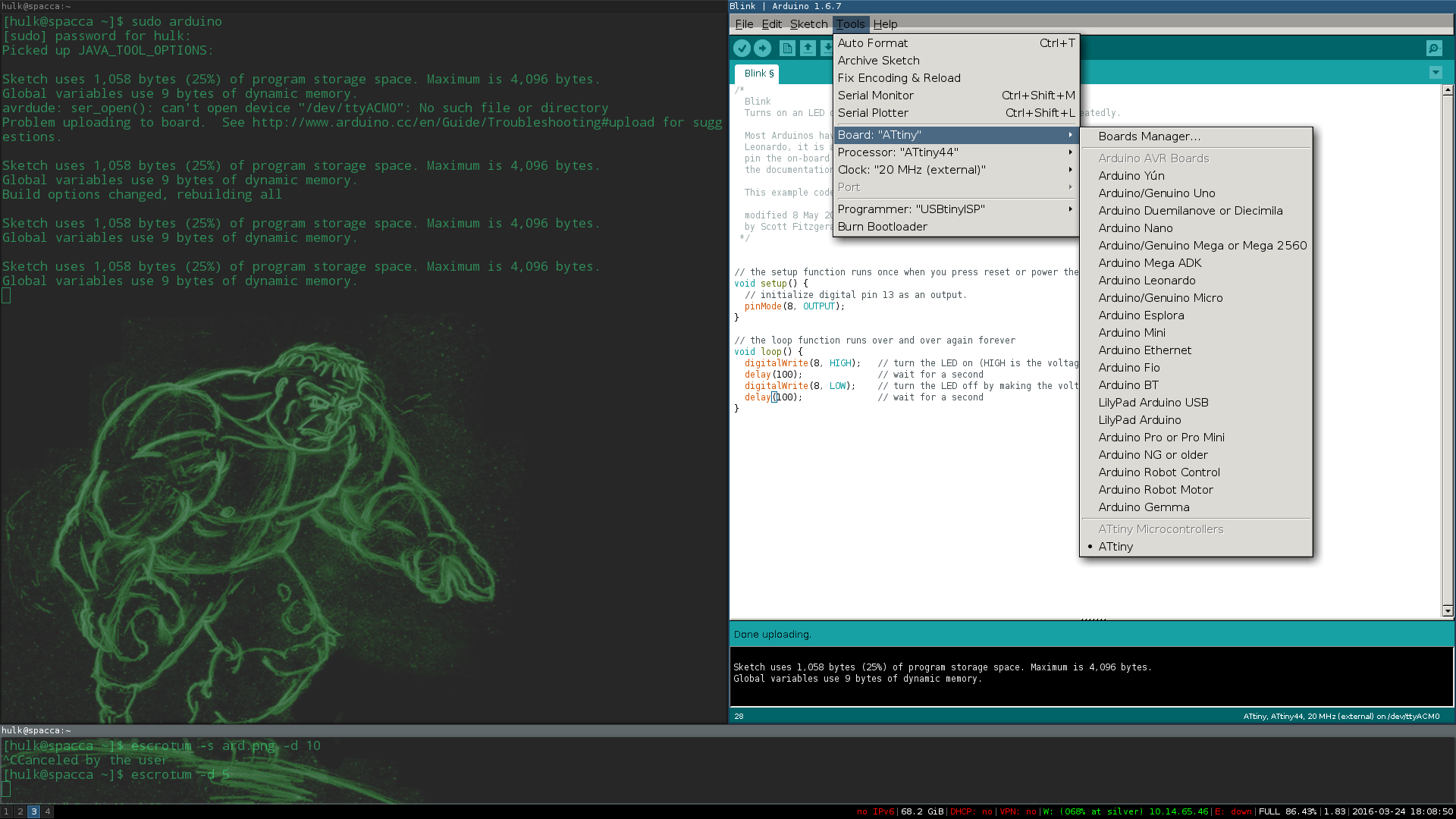This screenshot has width=1456, height=819.
Task: Select Arduino Nano board
Action: (1196, 228)
